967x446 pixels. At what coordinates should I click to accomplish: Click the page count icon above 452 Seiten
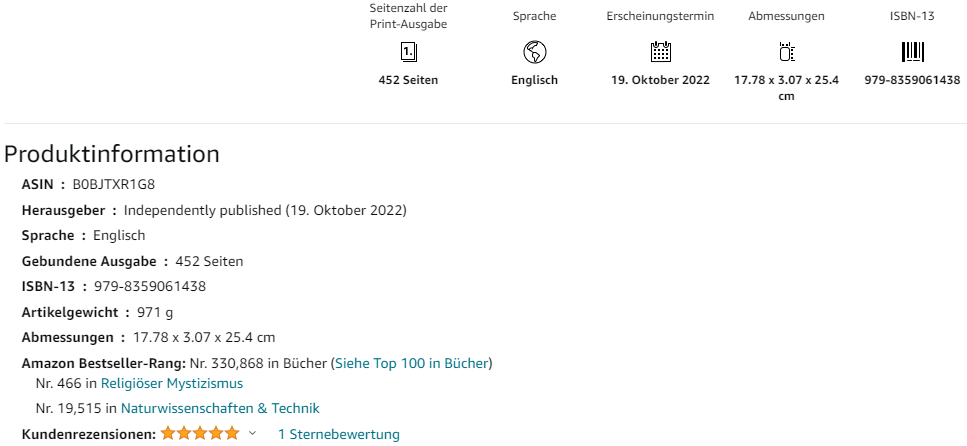point(408,52)
